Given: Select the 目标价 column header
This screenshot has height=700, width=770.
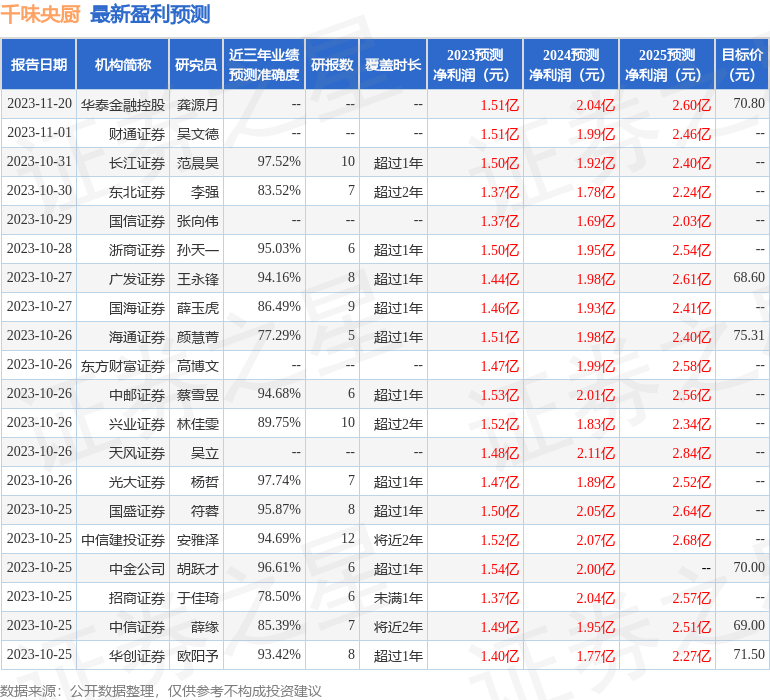Looking at the screenshot, I should 742,64.
